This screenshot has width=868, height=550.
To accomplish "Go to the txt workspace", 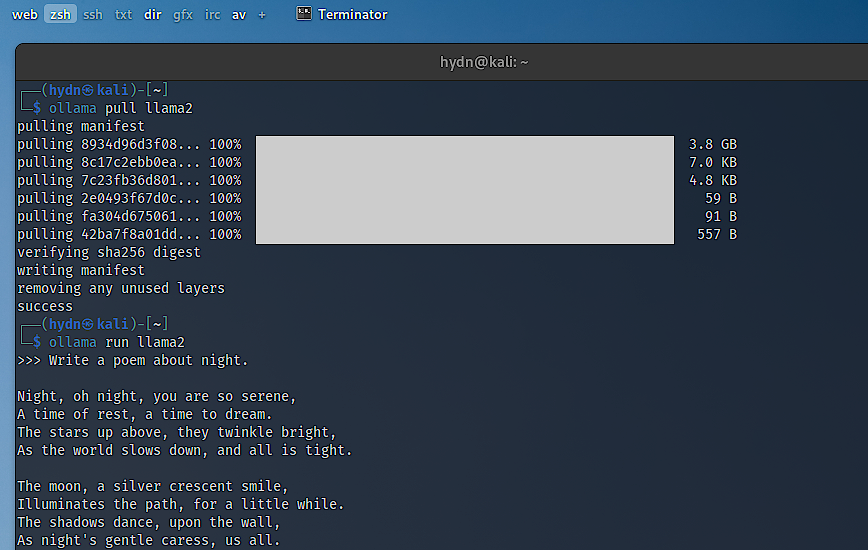I will pyautogui.click(x=123, y=15).
